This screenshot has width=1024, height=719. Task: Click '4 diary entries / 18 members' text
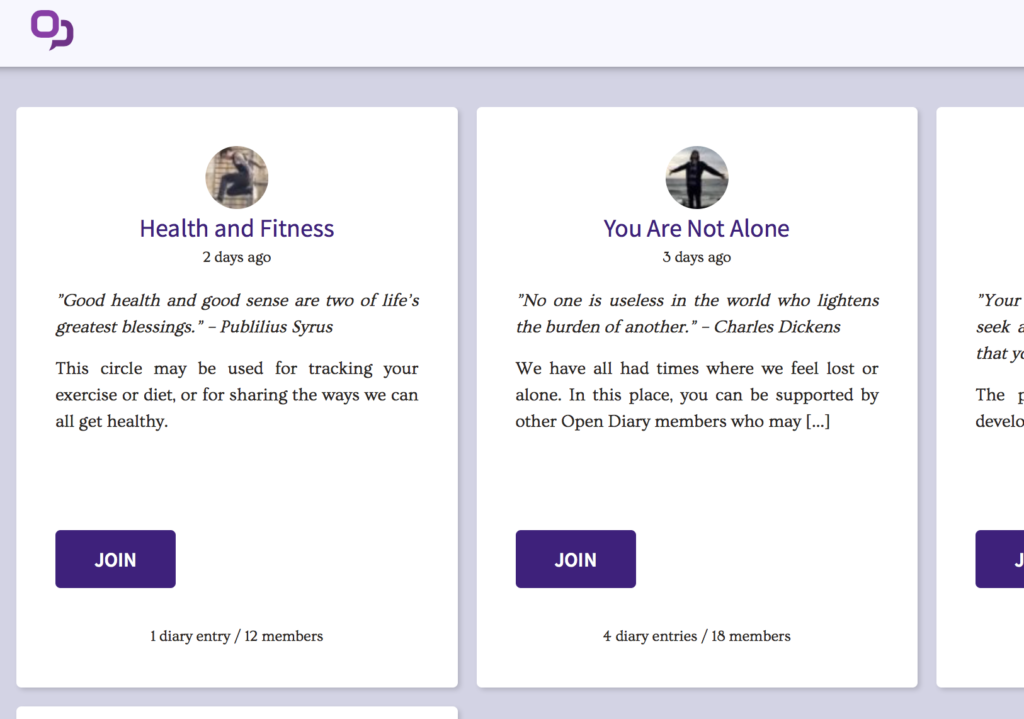tap(697, 636)
